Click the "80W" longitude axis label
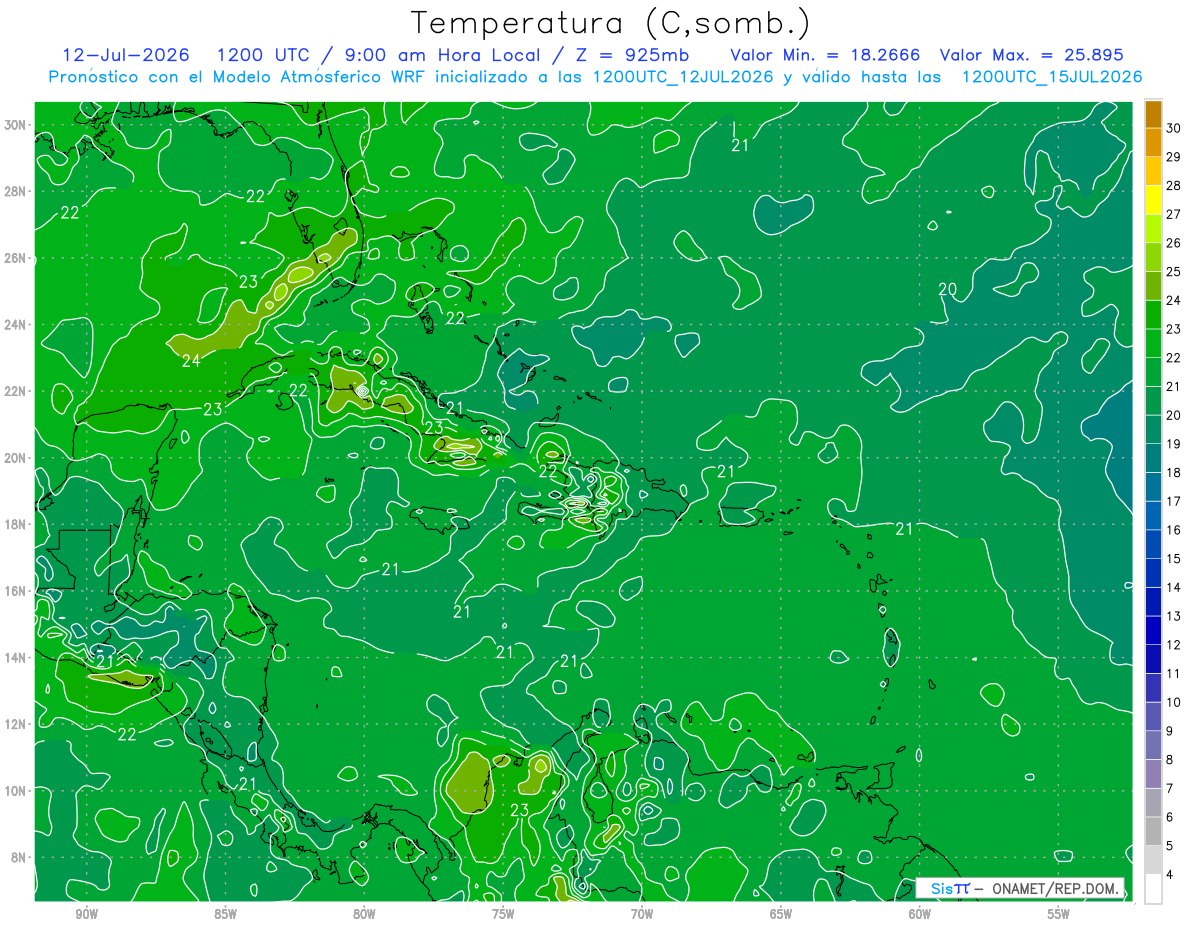Screen dimensions: 1200x927 pyautogui.click(x=364, y=913)
